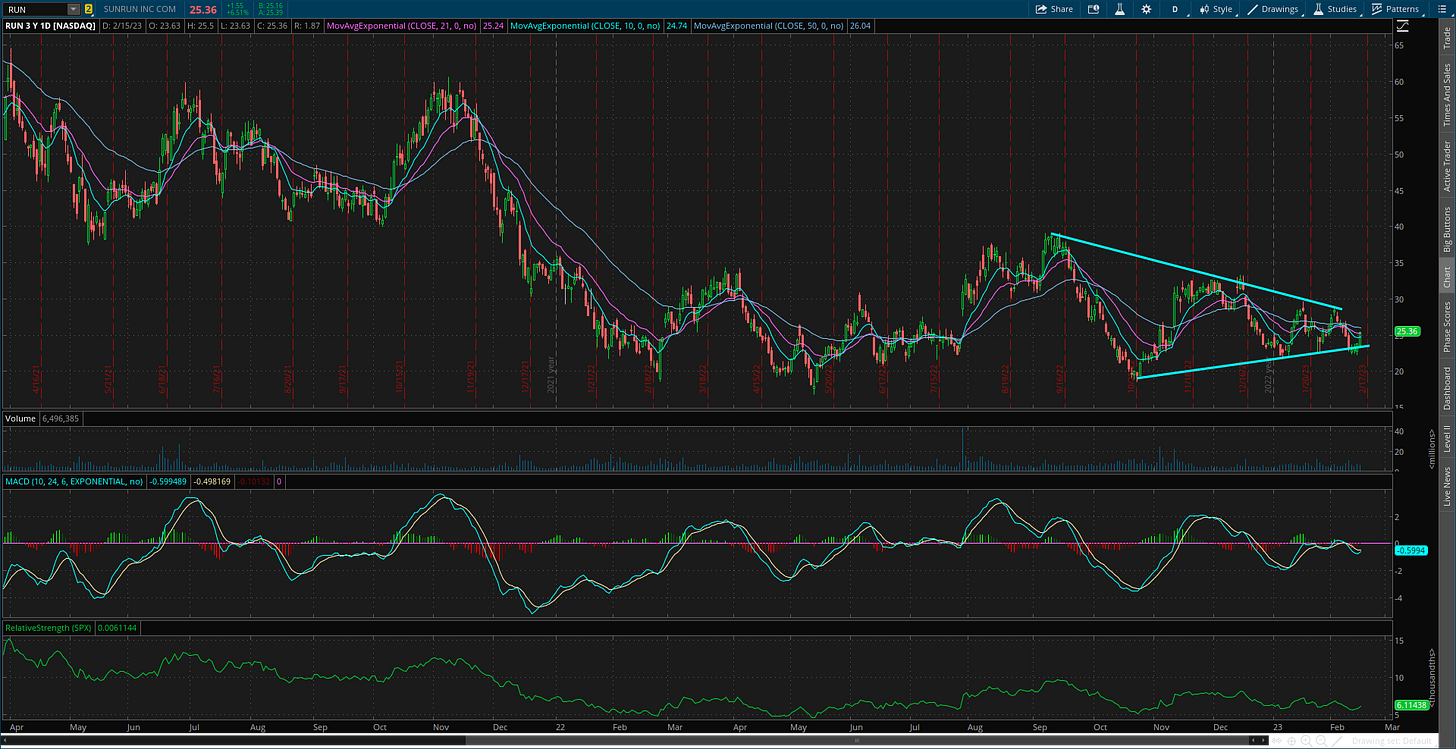Screen dimensions: 1456x749
Task: Open the Trade side tab
Action: tap(1446, 39)
